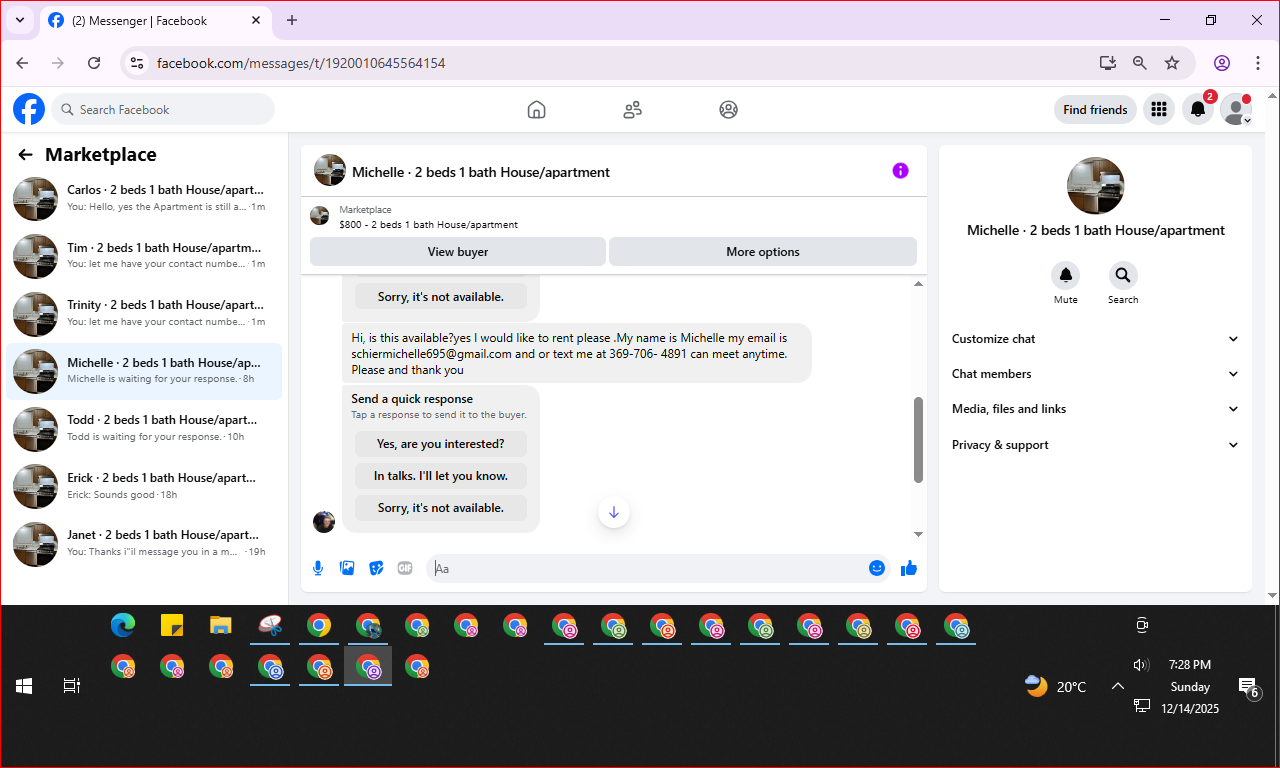Open Michelle's listing thumbnail in right panel
1280x768 pixels.
tap(1095, 186)
